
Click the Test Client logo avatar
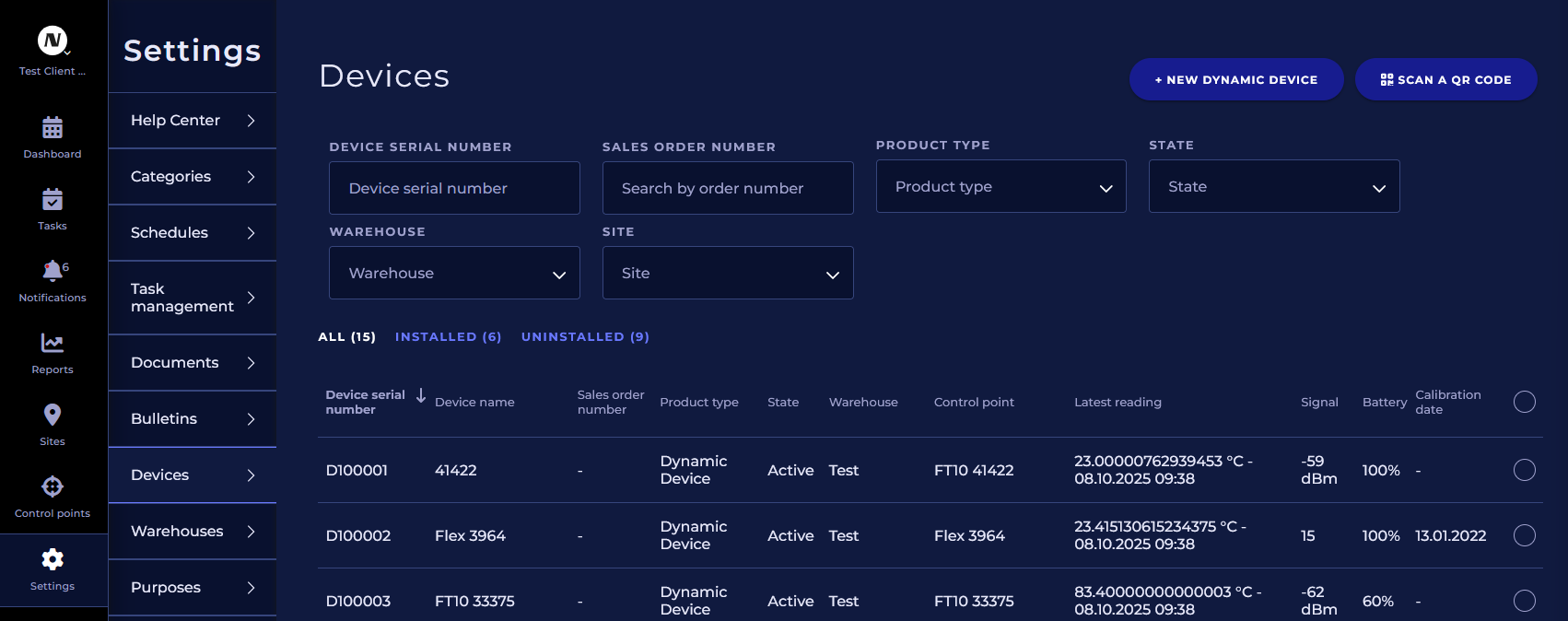[53, 40]
